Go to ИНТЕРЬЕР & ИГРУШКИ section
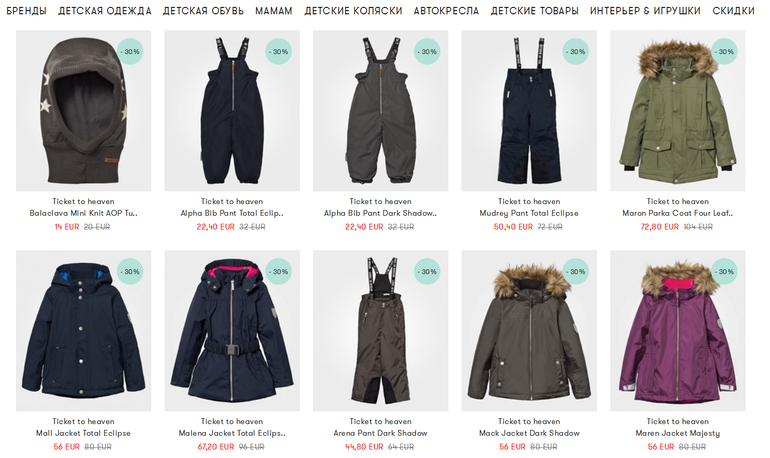 pyautogui.click(x=645, y=11)
